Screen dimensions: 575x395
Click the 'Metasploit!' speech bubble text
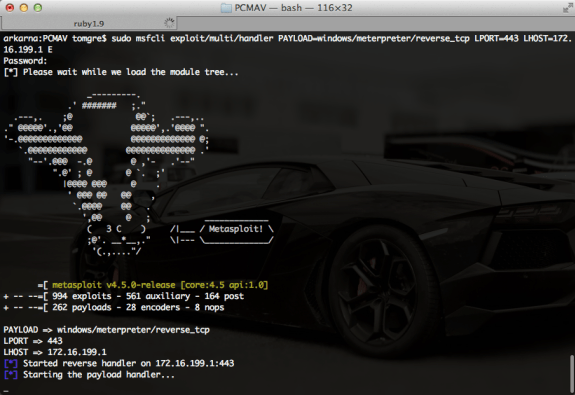pos(236,229)
